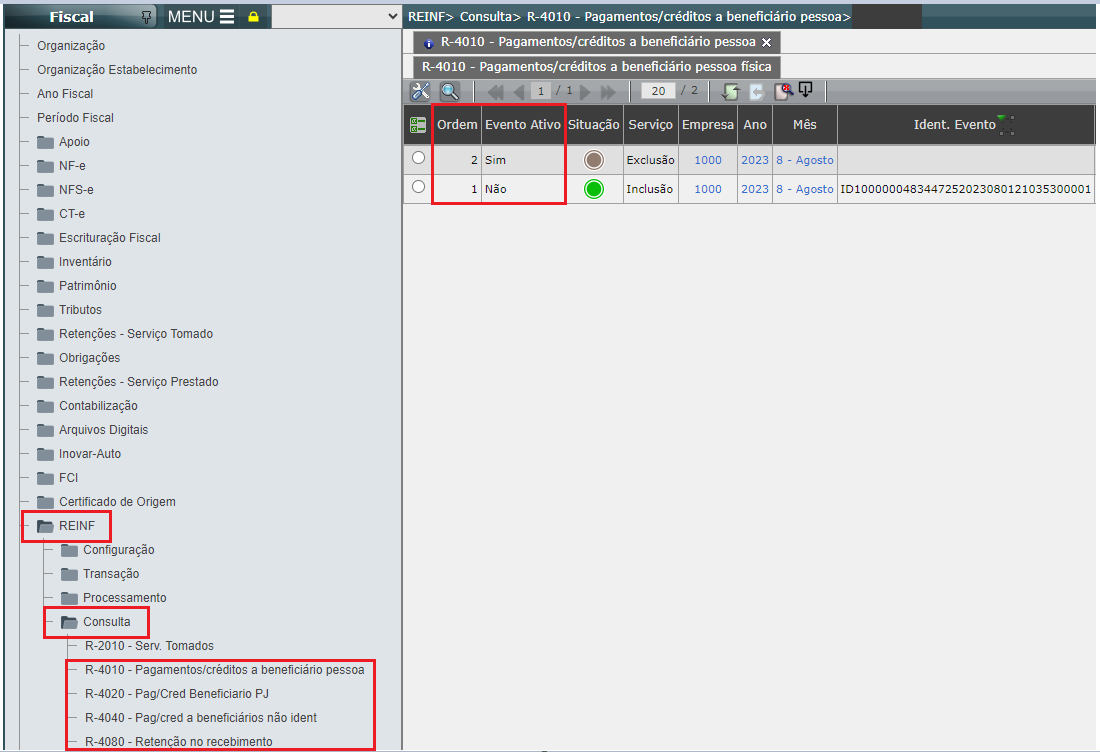Go to the next page arrow
This screenshot has height=752, width=1100.
click(586, 92)
